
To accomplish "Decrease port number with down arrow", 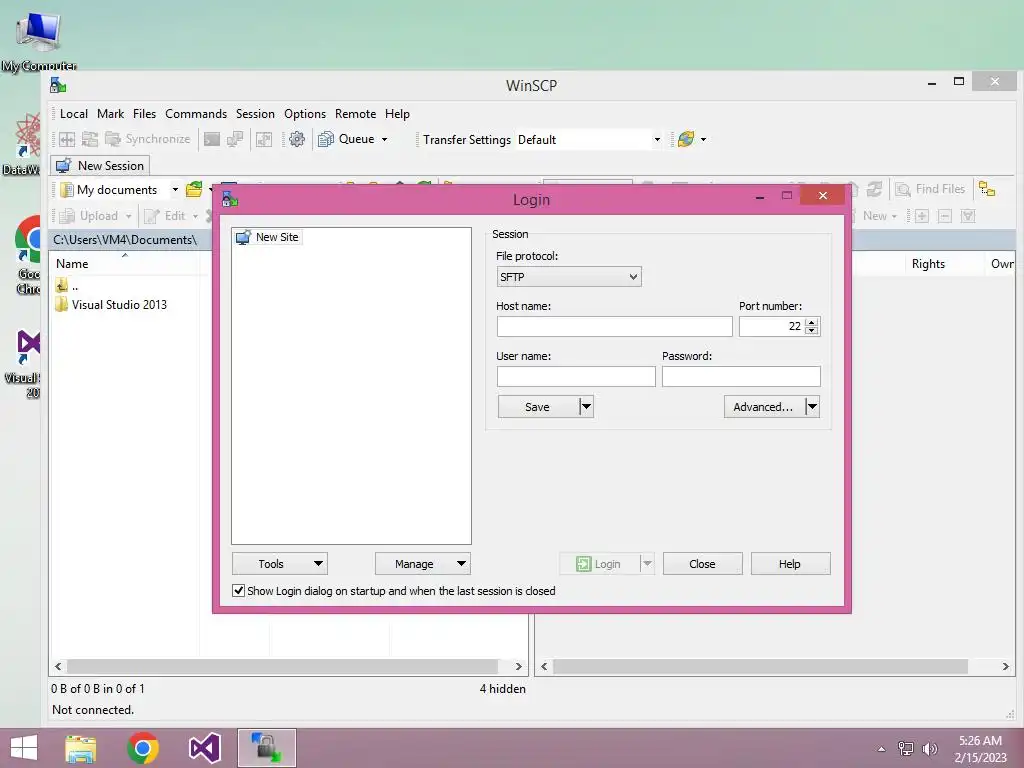I will [812, 331].
